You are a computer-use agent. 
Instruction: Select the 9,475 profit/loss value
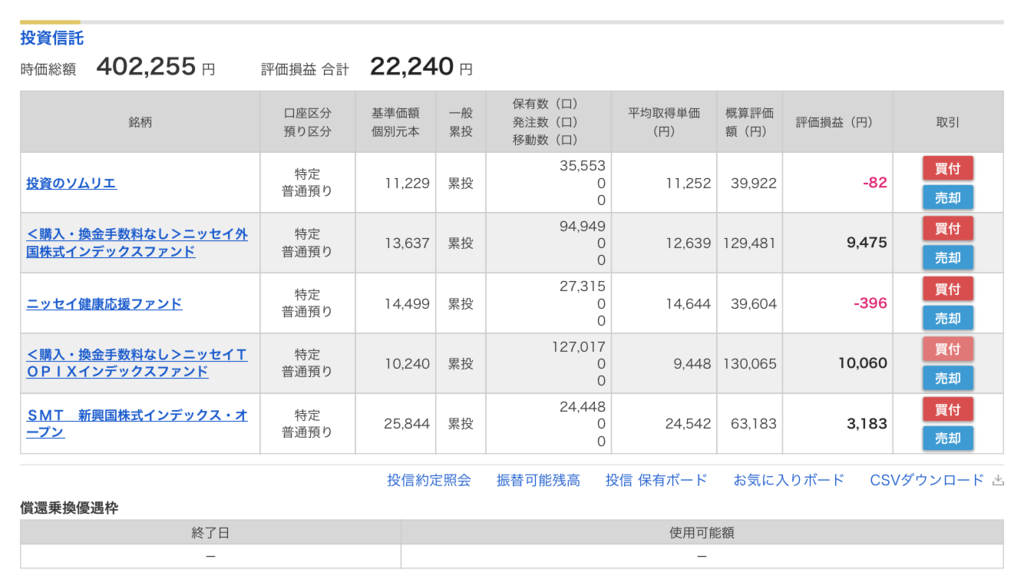click(867, 243)
